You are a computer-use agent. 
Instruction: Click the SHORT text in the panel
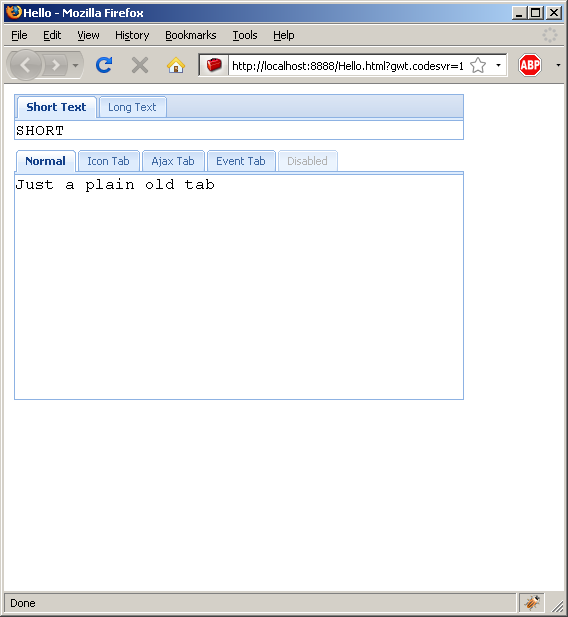[40, 131]
